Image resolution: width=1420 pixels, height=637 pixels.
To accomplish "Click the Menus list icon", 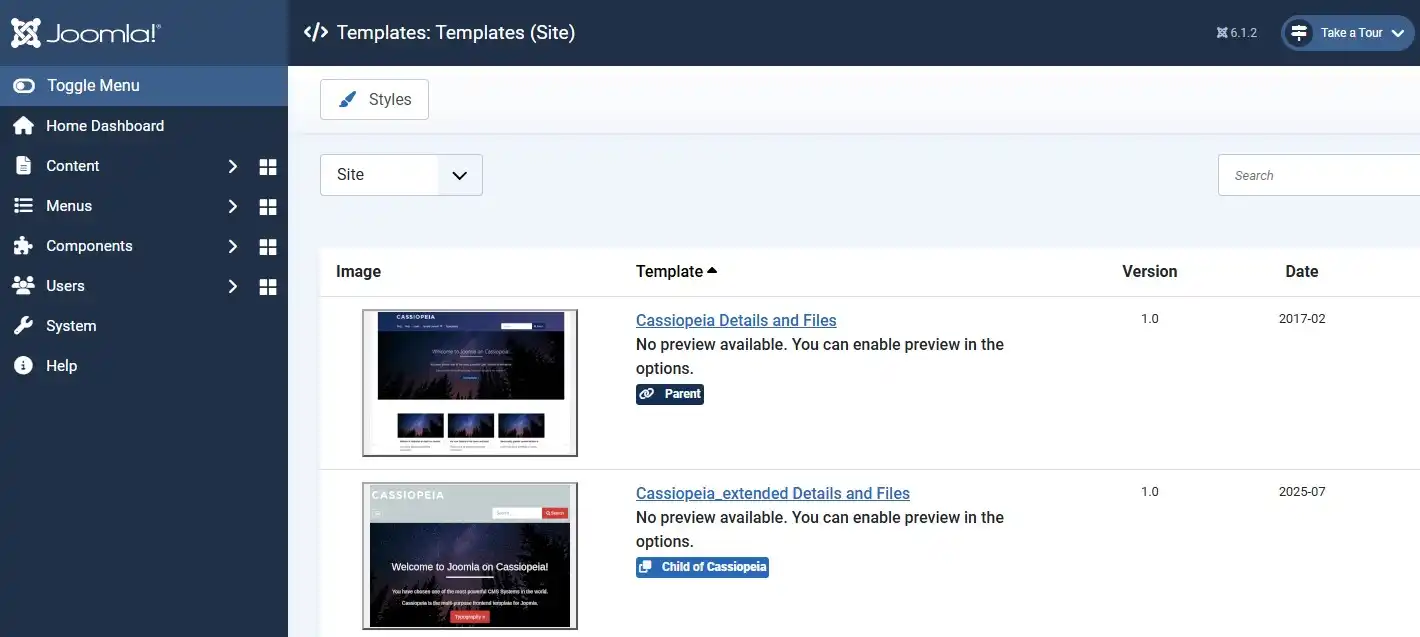I will coord(23,206).
